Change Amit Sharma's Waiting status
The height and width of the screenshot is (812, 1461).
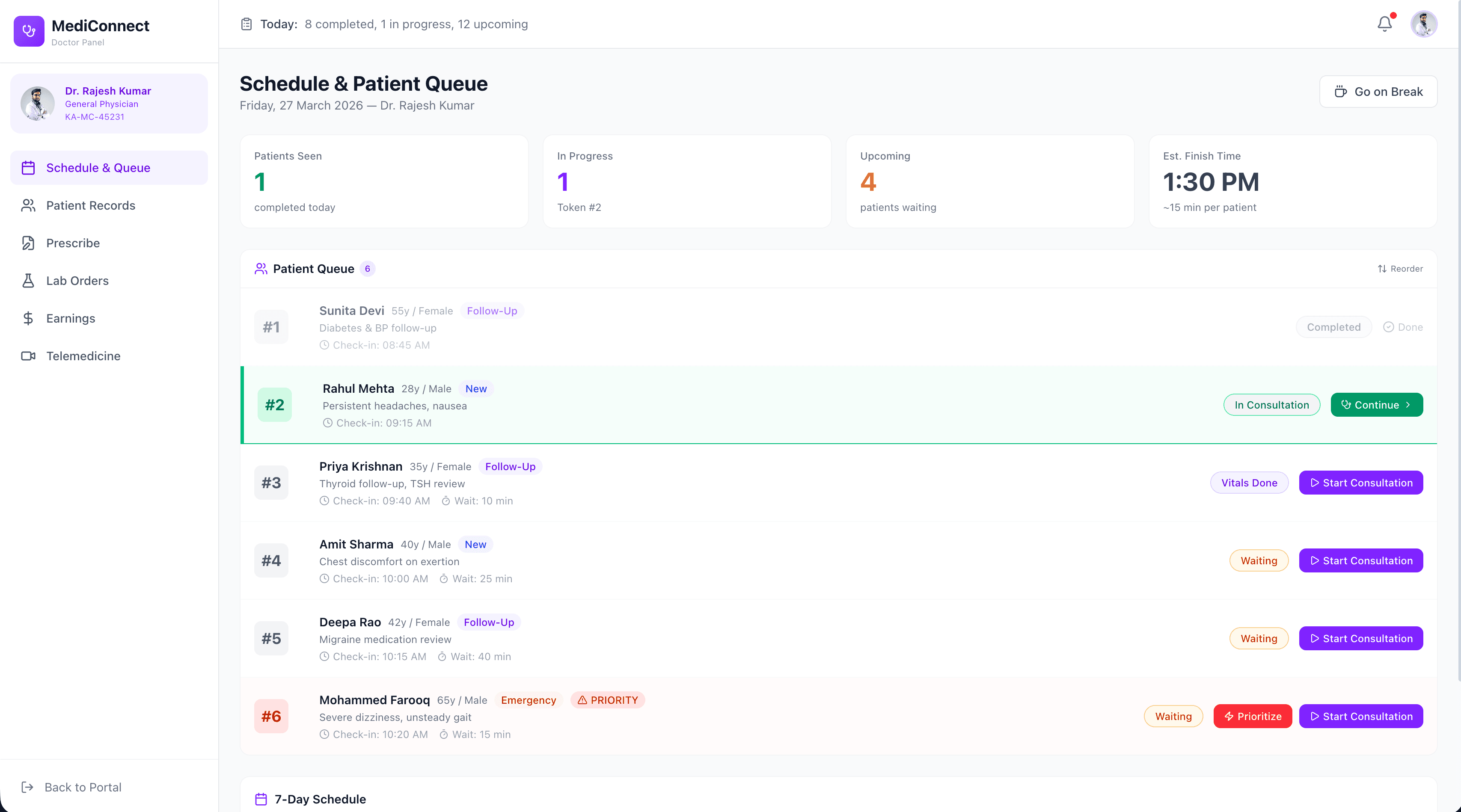[1259, 560]
